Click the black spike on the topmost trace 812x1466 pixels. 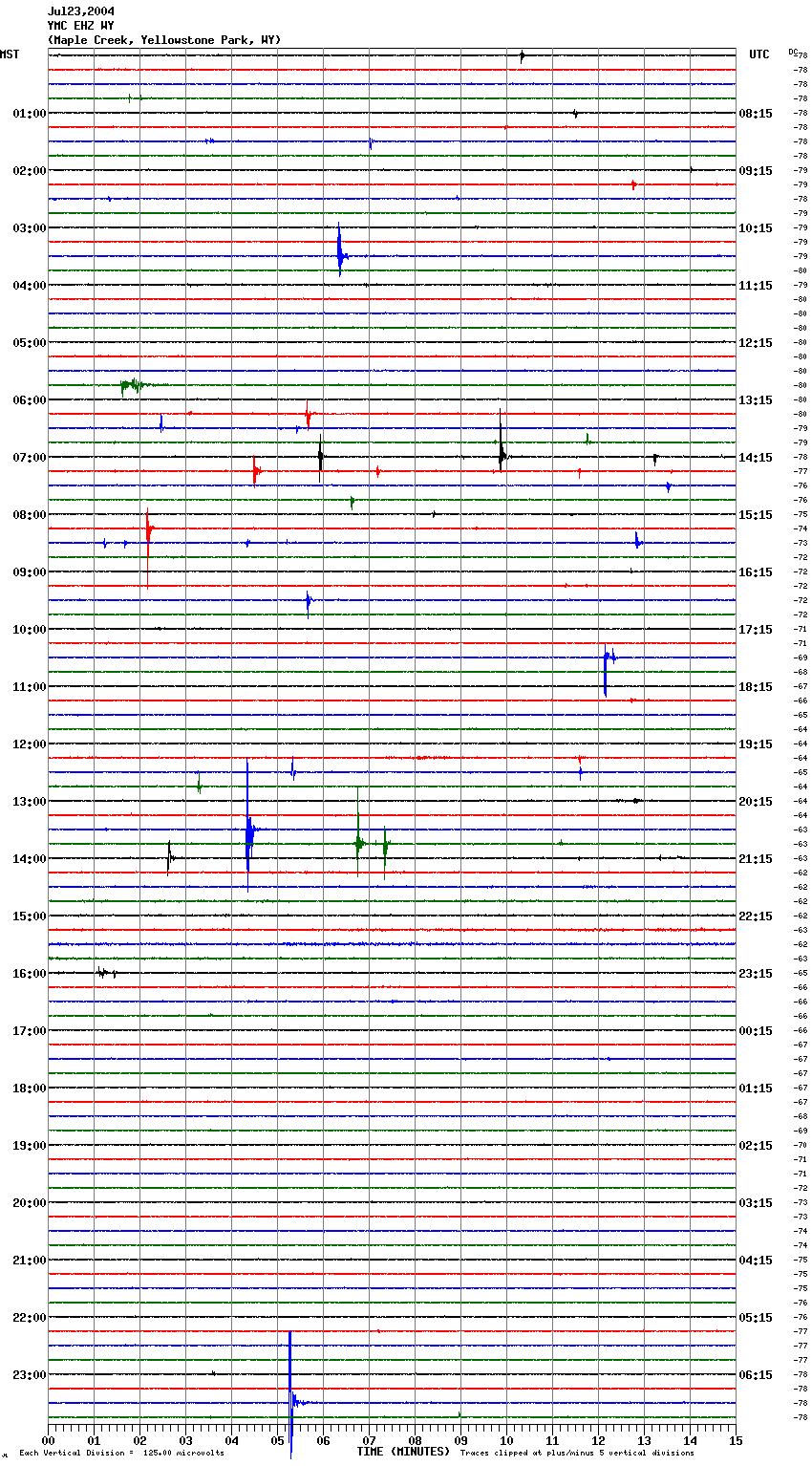click(522, 56)
